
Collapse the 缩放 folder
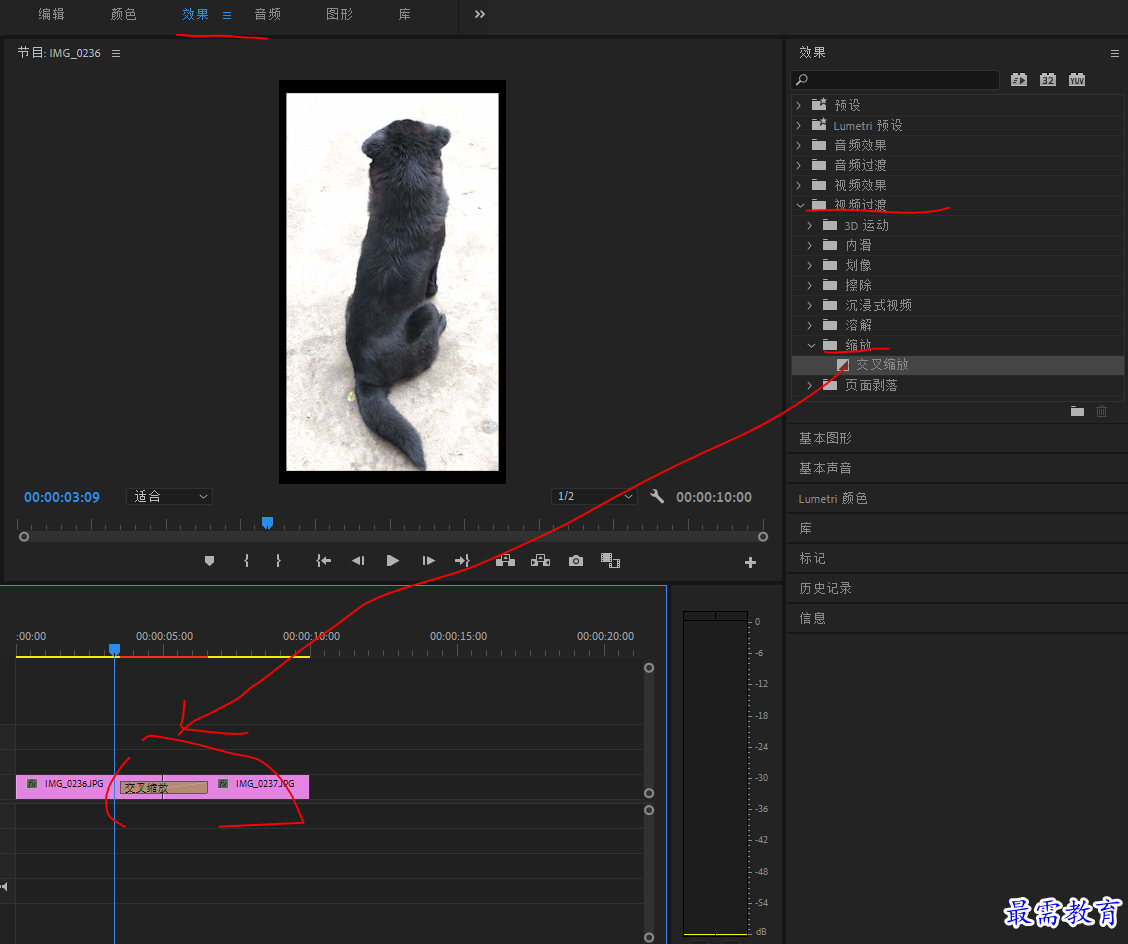click(x=811, y=345)
